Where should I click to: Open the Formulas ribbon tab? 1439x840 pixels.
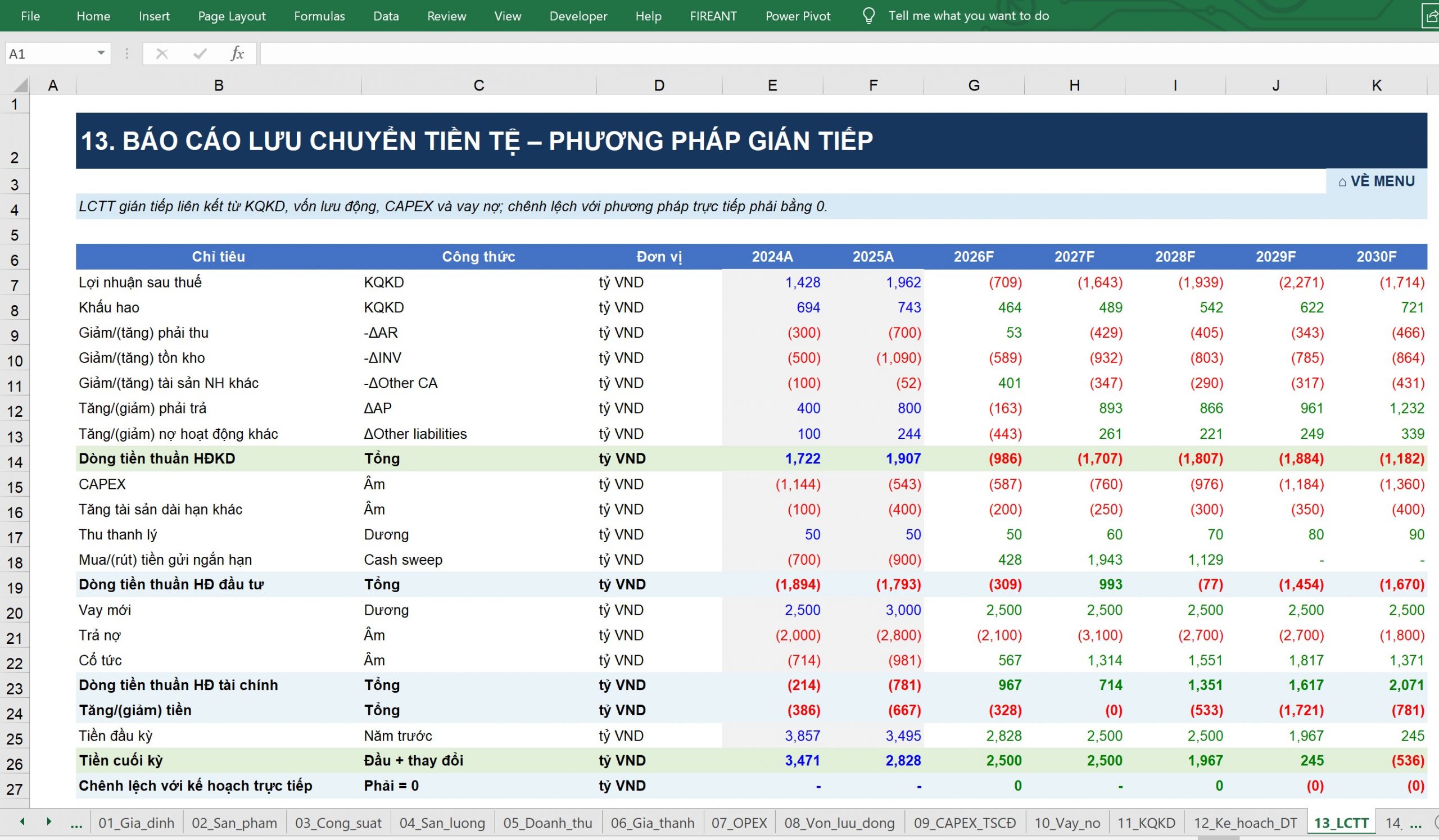pos(319,16)
